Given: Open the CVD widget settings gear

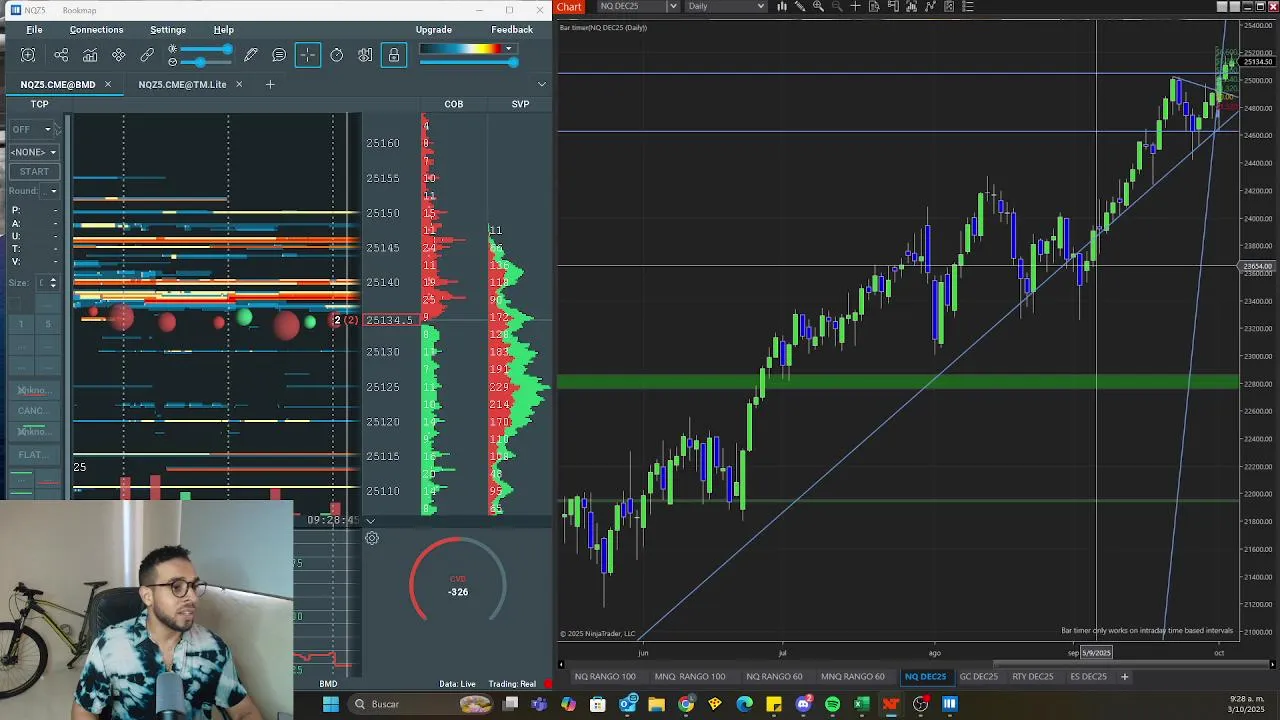Looking at the screenshot, I should tap(371, 538).
